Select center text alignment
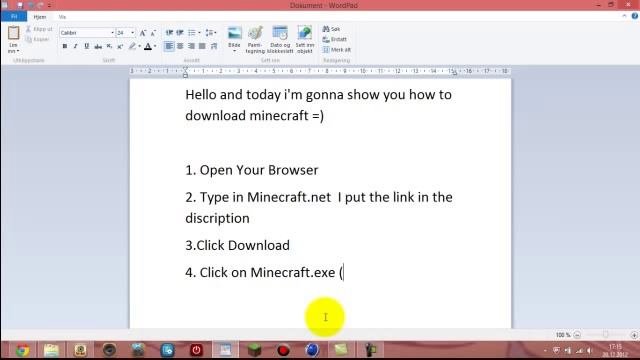Image resolution: width=640 pixels, height=360 pixels. tap(180, 47)
